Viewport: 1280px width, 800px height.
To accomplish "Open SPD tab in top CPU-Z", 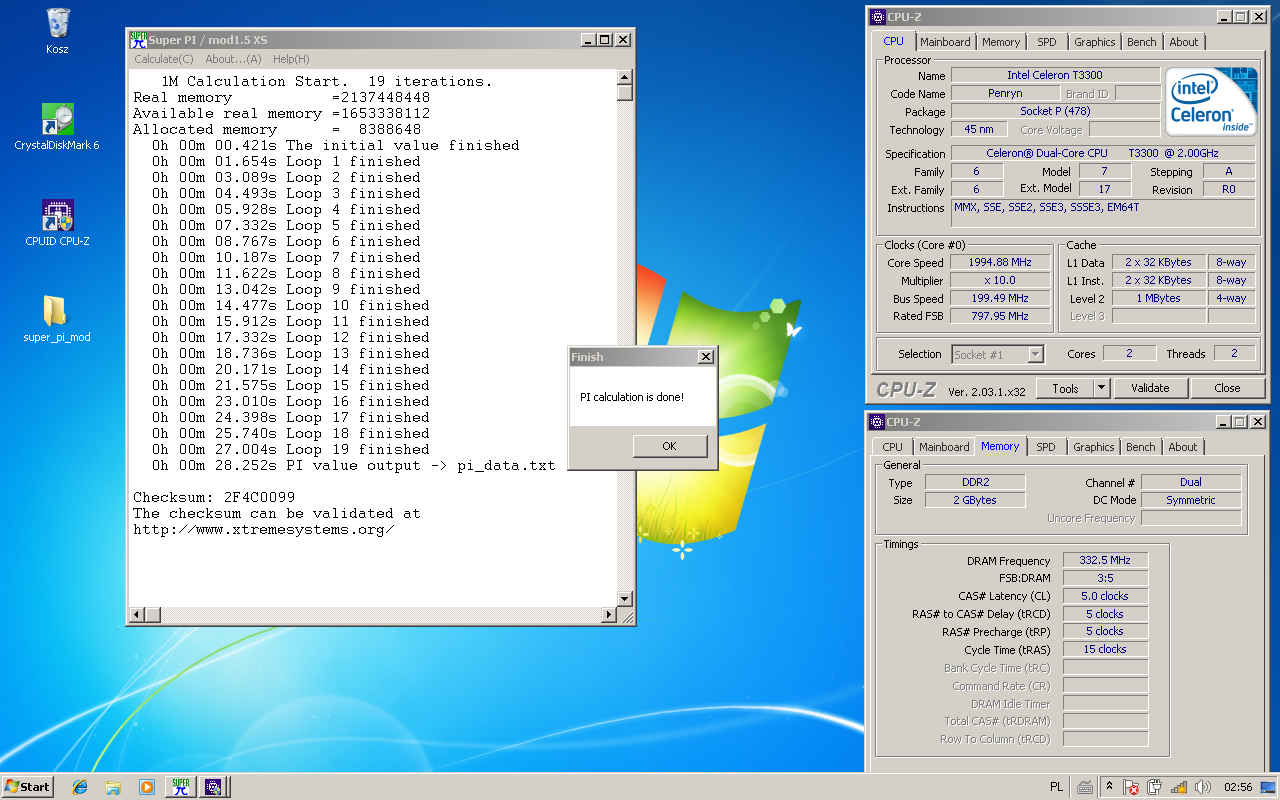I will [1046, 42].
